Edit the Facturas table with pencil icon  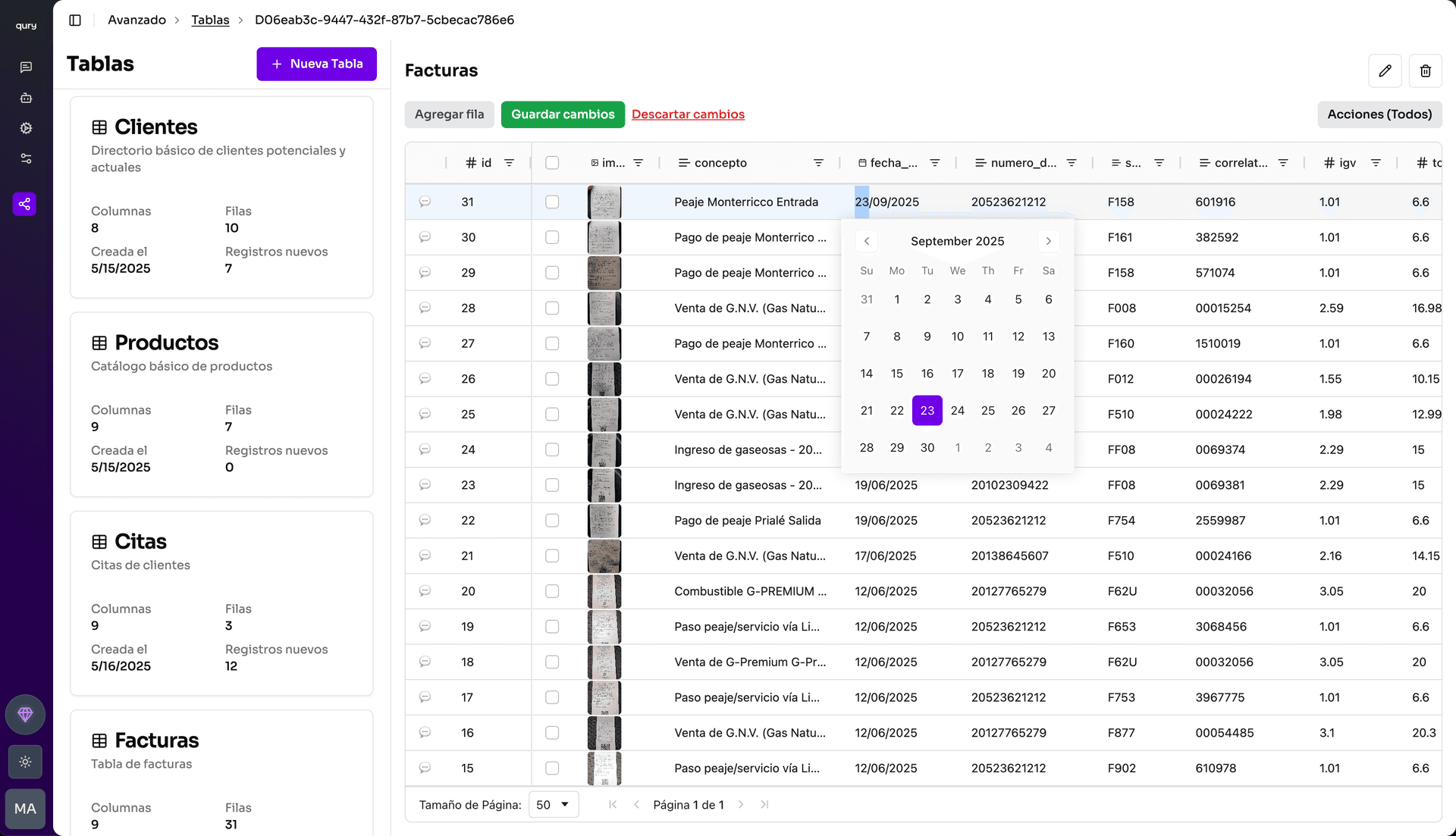point(1385,70)
